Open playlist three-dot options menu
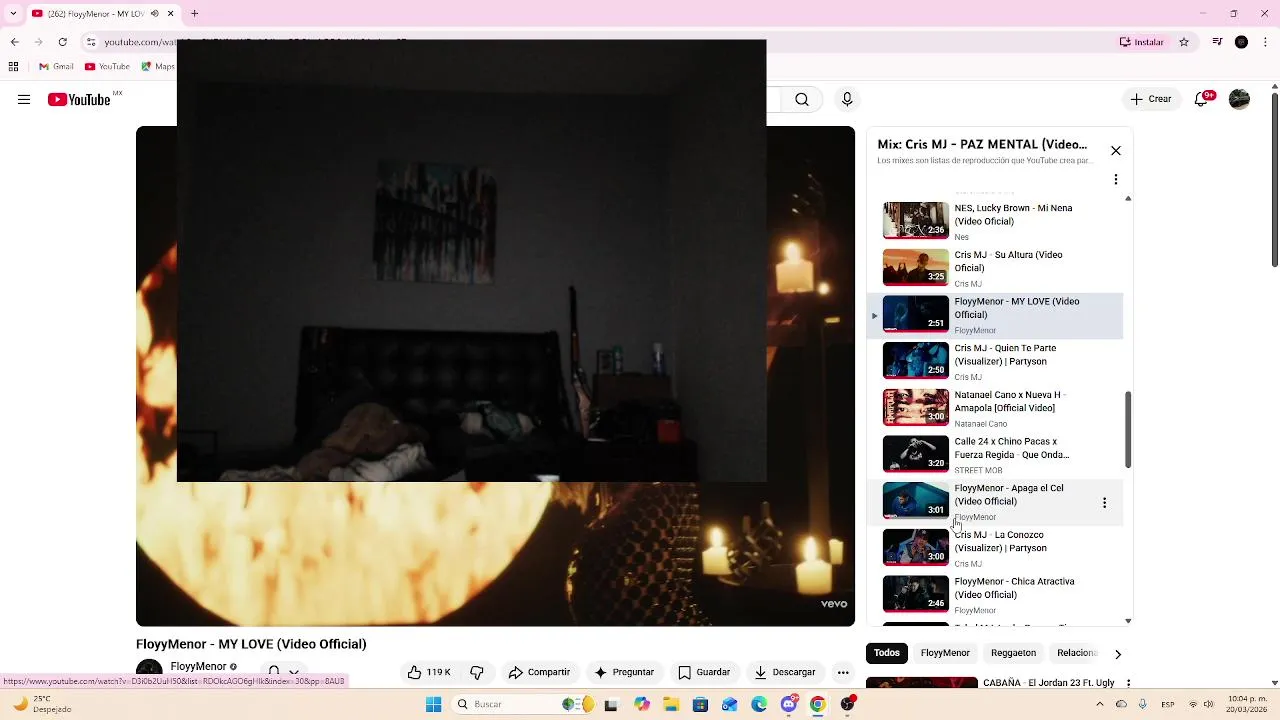Screen dimensions: 1280x720 (x=1116, y=180)
